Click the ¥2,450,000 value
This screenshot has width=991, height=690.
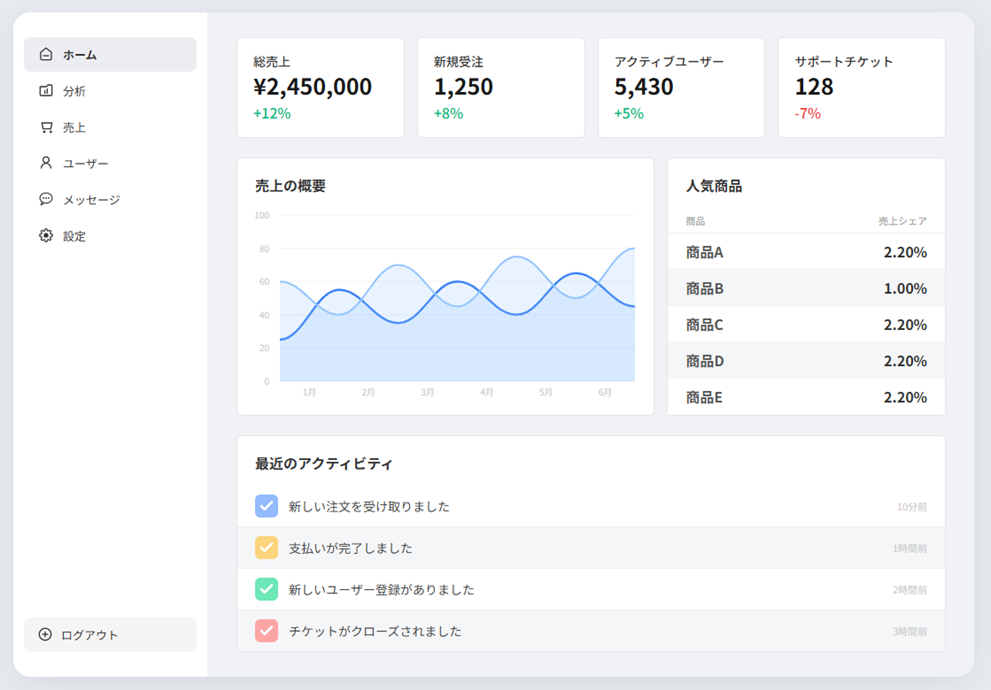click(313, 87)
